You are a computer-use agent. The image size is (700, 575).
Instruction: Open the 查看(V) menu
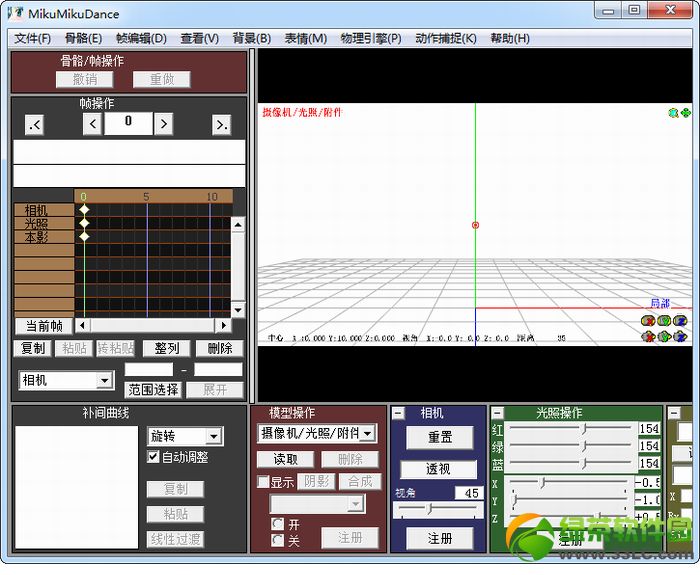point(200,38)
